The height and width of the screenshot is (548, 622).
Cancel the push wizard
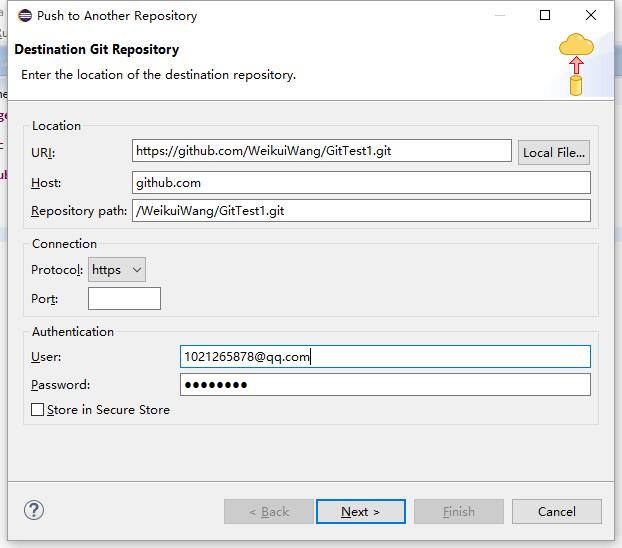556,511
